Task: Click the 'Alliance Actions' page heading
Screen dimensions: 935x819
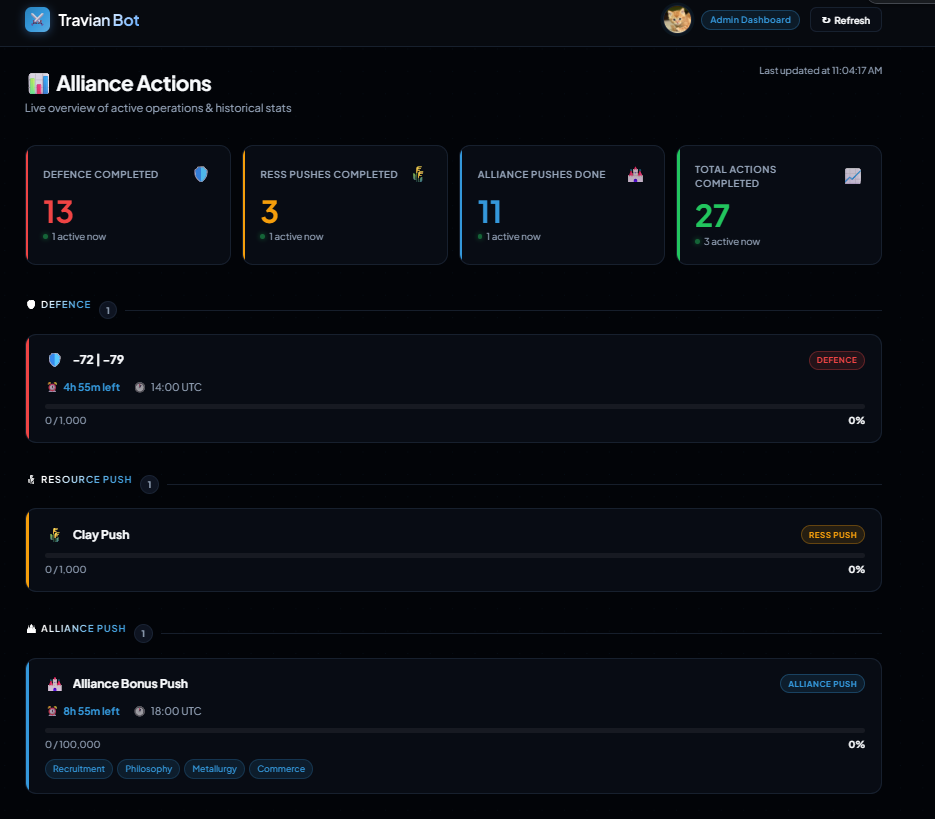Action: tap(134, 84)
